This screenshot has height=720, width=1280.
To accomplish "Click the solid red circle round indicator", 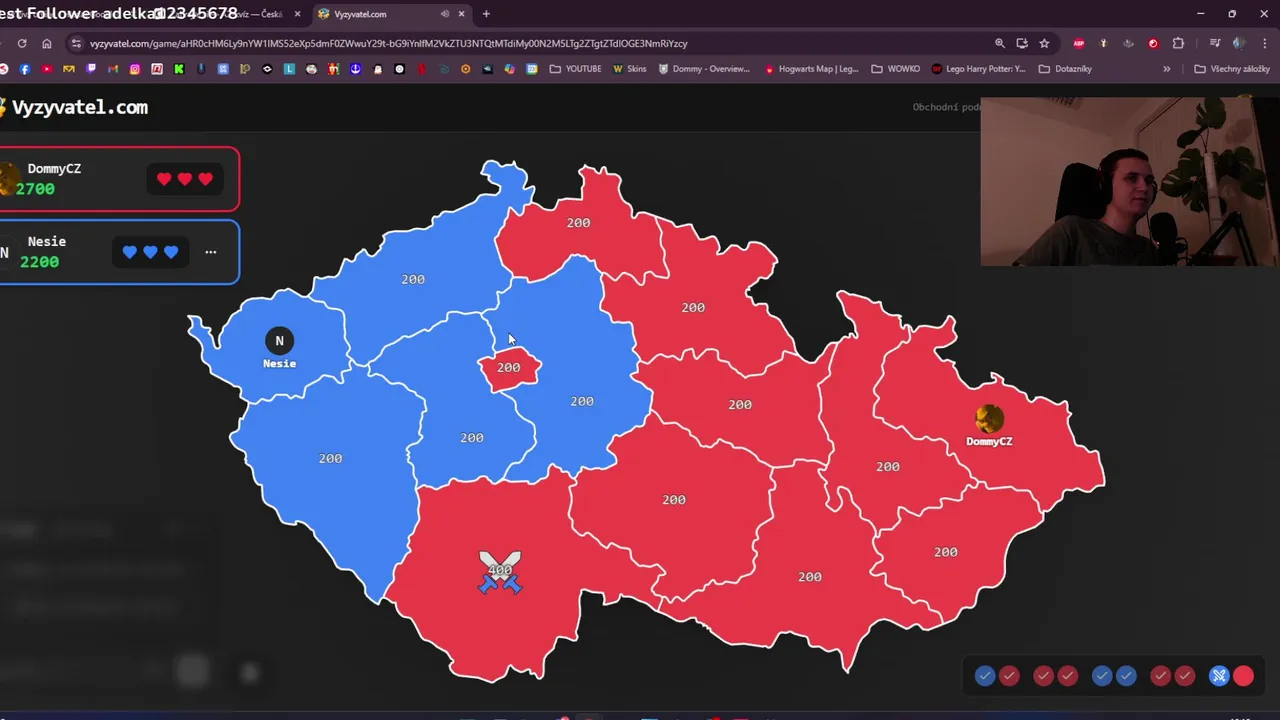I will [x=1243, y=676].
